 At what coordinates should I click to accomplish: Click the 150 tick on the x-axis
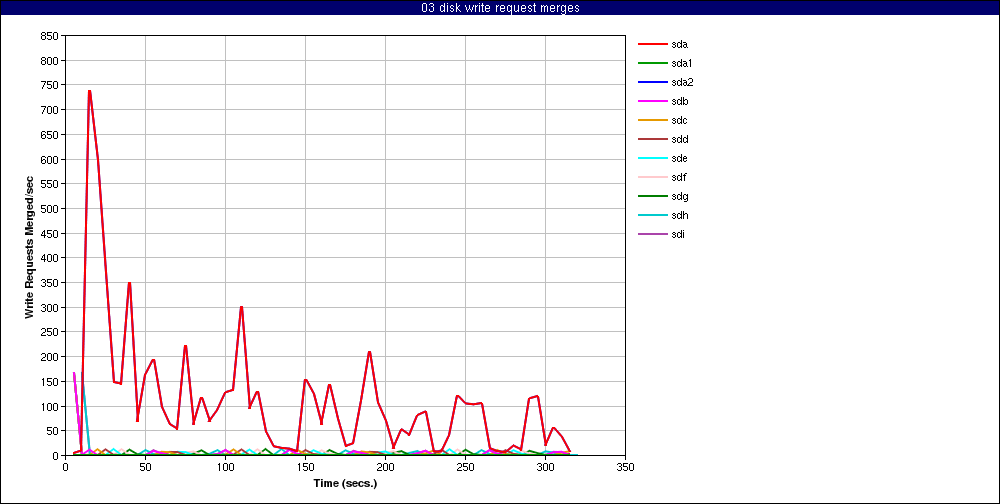tap(305, 467)
